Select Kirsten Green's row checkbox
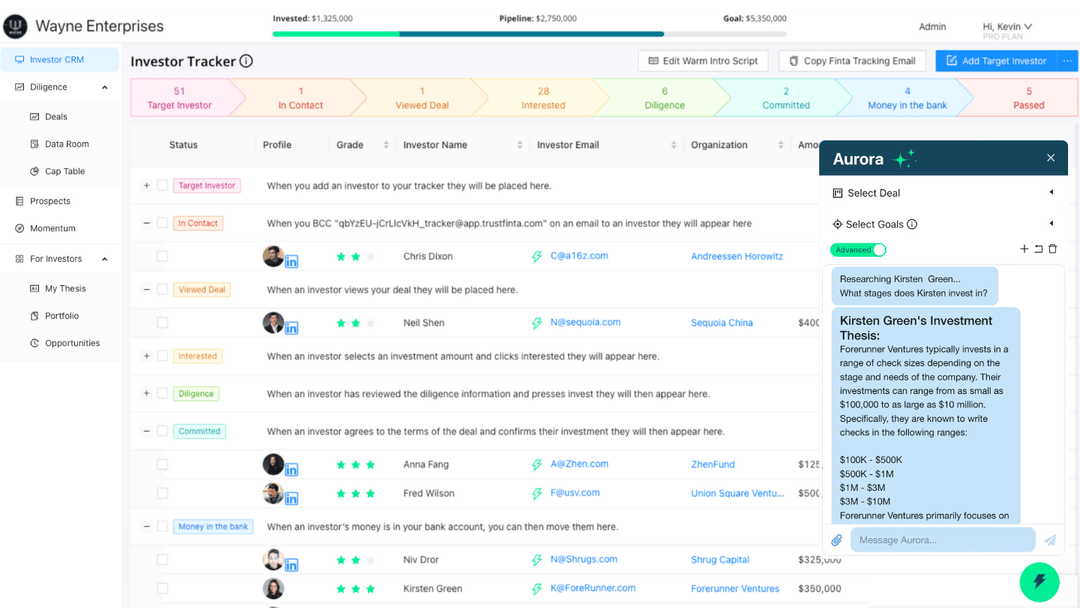The image size is (1080, 608). pos(163,589)
